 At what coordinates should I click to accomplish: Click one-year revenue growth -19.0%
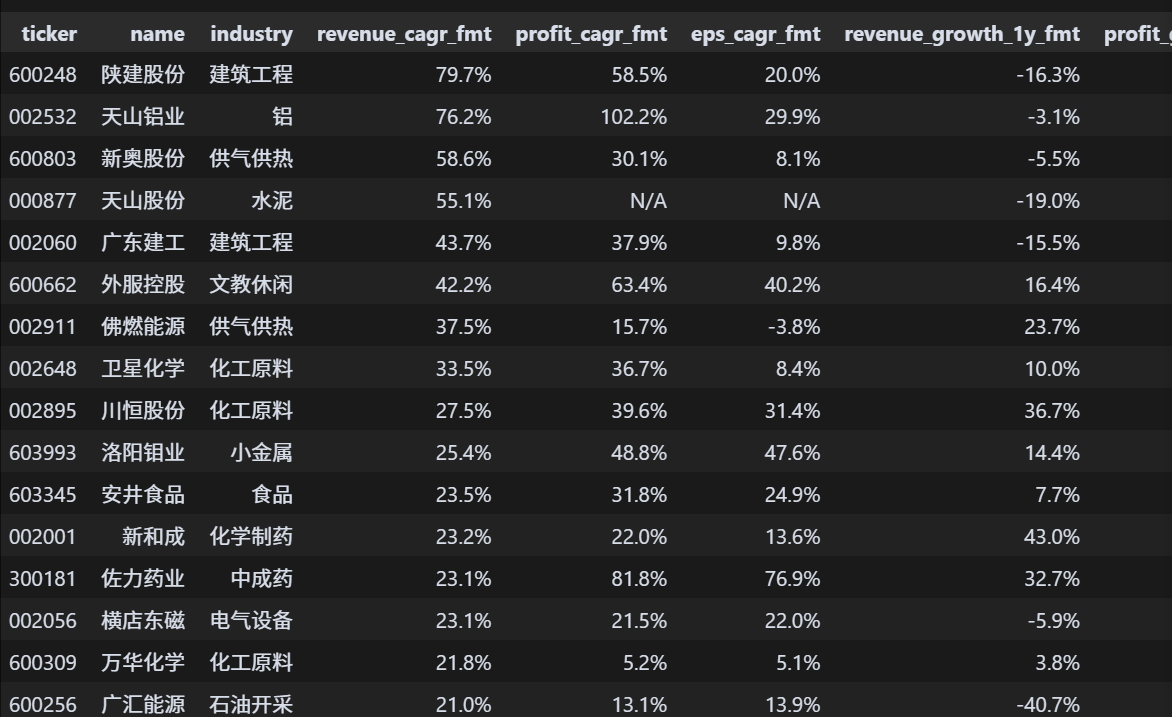(x=1048, y=200)
